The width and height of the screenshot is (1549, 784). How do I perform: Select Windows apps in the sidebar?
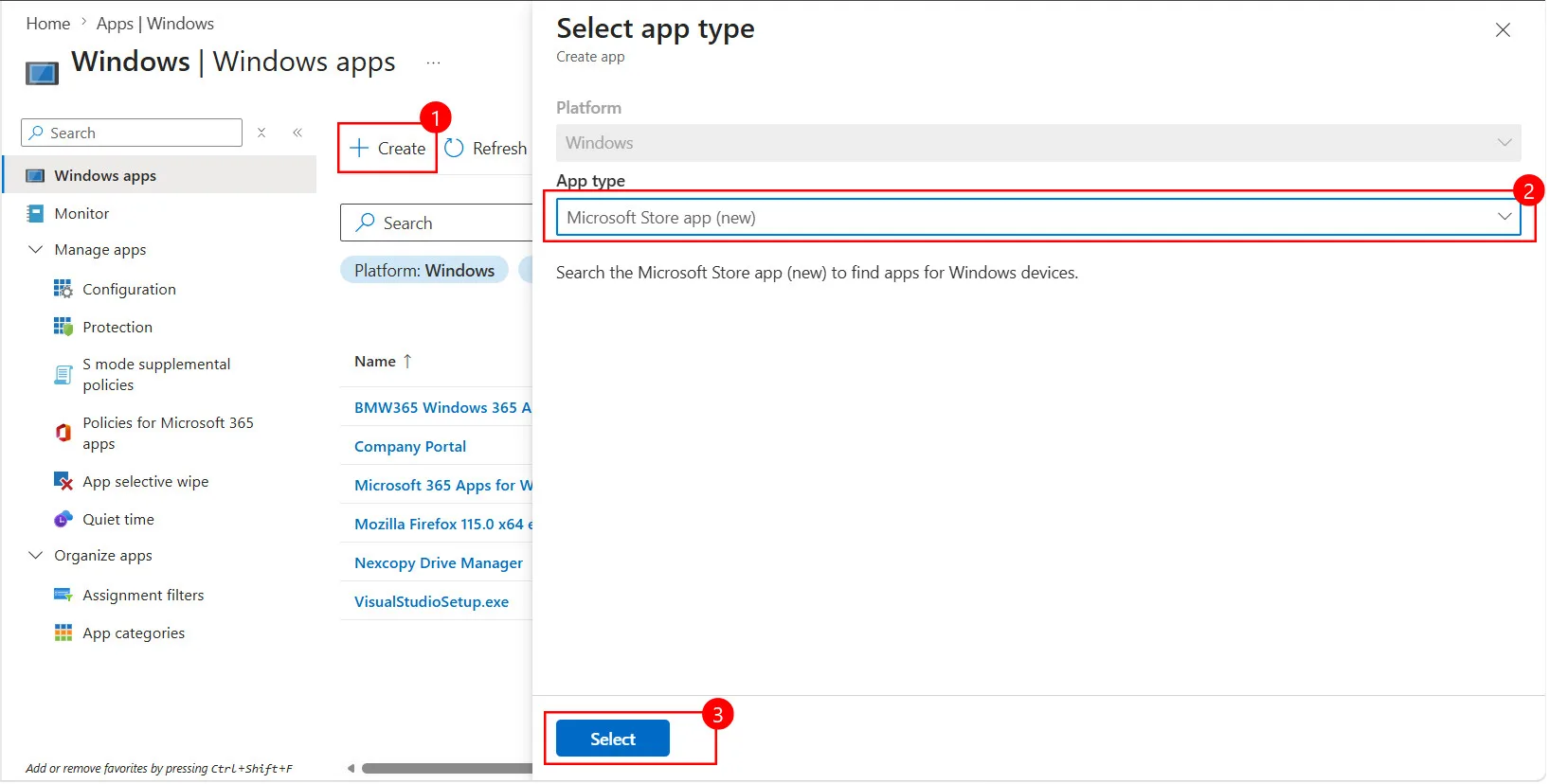tap(160, 176)
